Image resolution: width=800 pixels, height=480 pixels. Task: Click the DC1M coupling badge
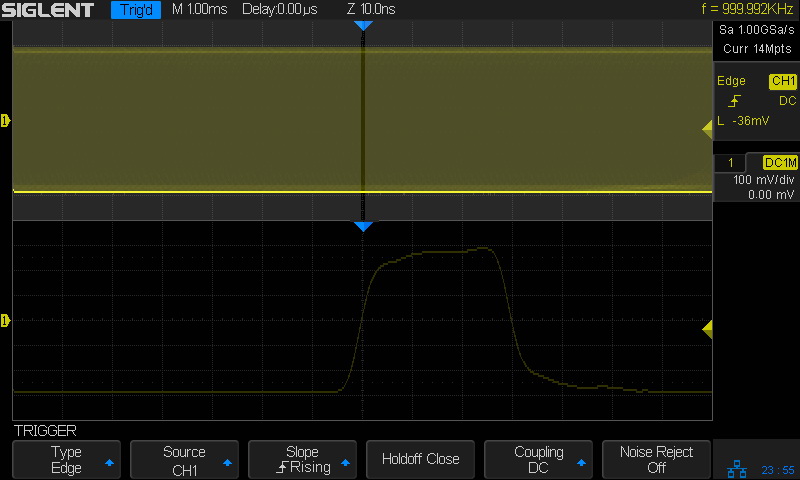pos(780,162)
